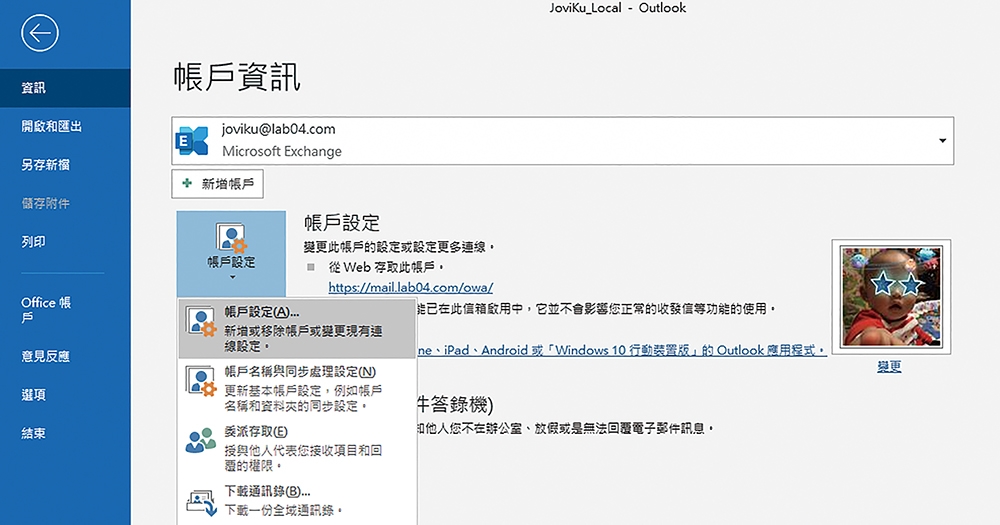Select 資訊 in the left sidebar
1000x525 pixels.
click(x=34, y=88)
